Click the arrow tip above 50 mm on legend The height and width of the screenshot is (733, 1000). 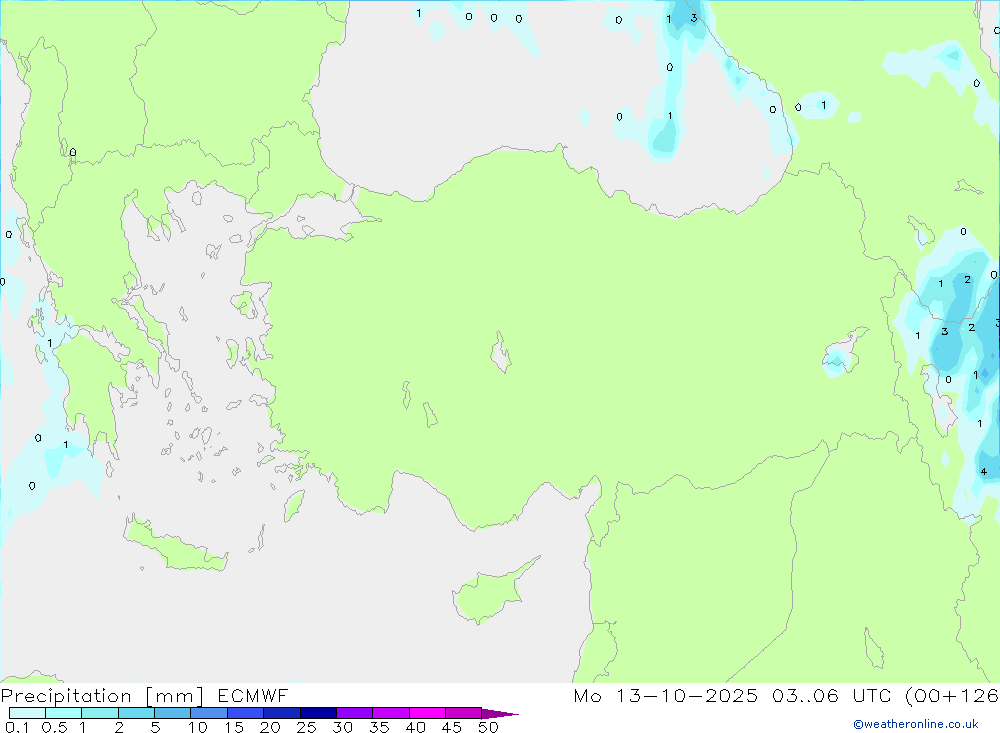[x=500, y=713]
